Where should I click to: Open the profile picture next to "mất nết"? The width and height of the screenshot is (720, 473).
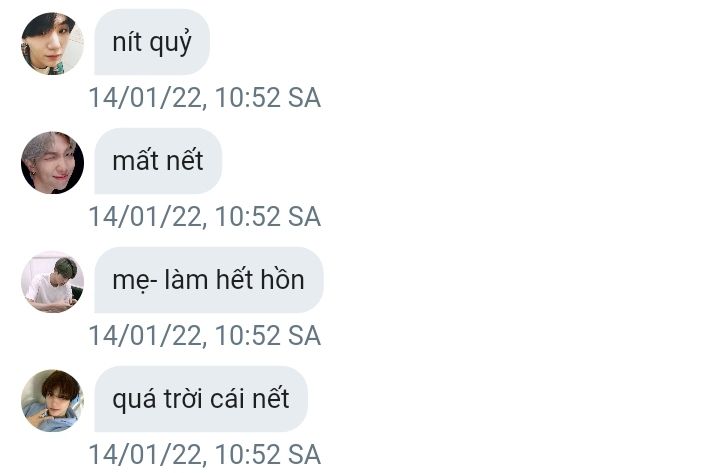[x=52, y=162]
